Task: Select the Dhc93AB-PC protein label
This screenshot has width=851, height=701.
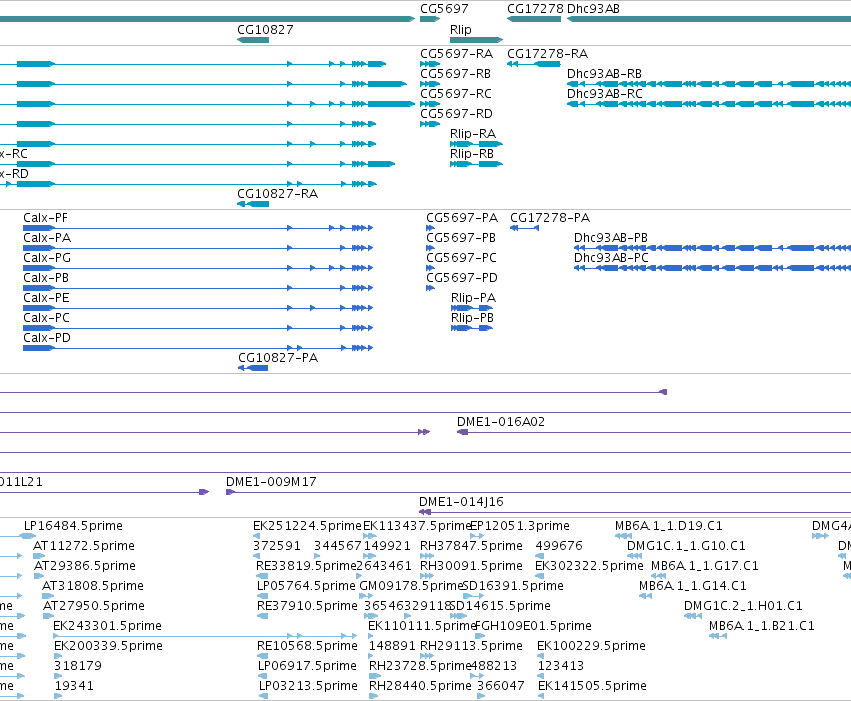Action: point(611,258)
